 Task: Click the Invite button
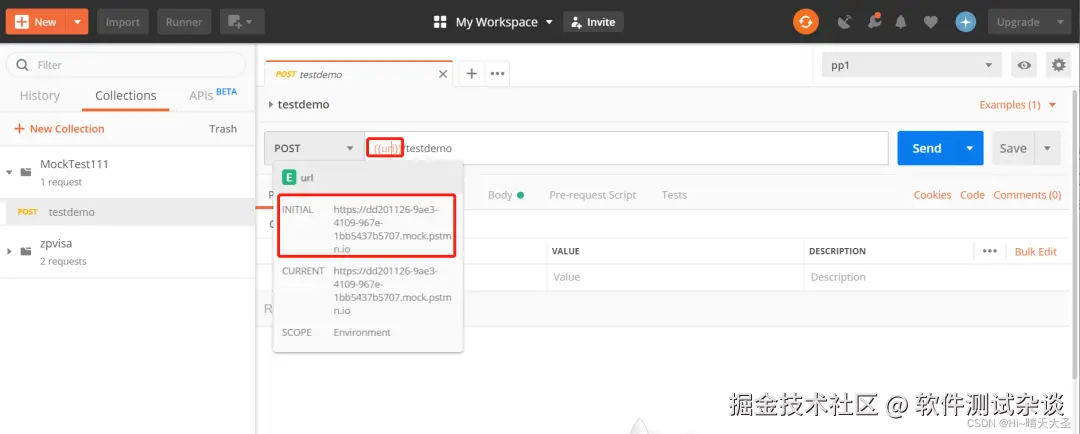593,22
